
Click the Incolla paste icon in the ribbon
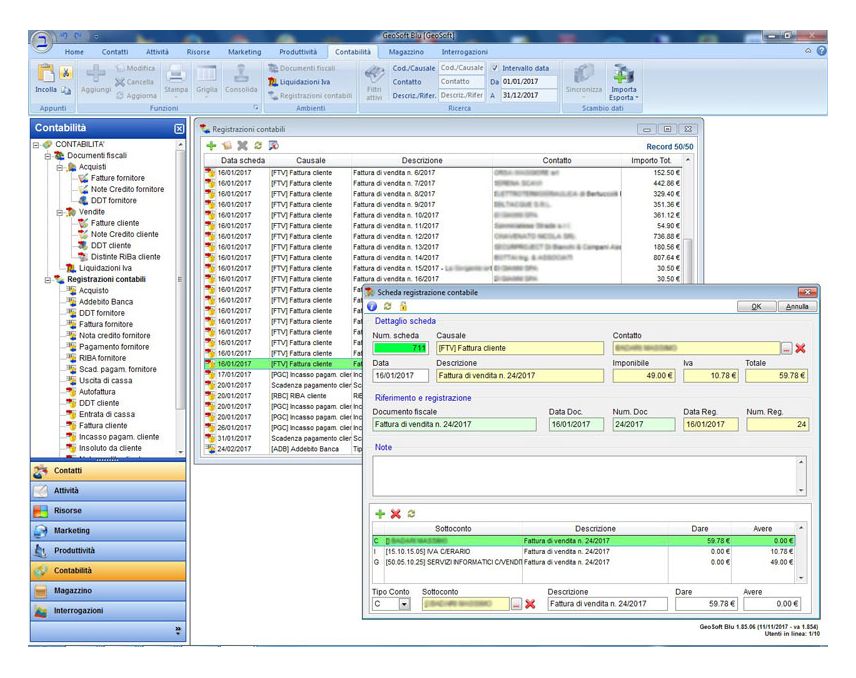(x=45, y=73)
